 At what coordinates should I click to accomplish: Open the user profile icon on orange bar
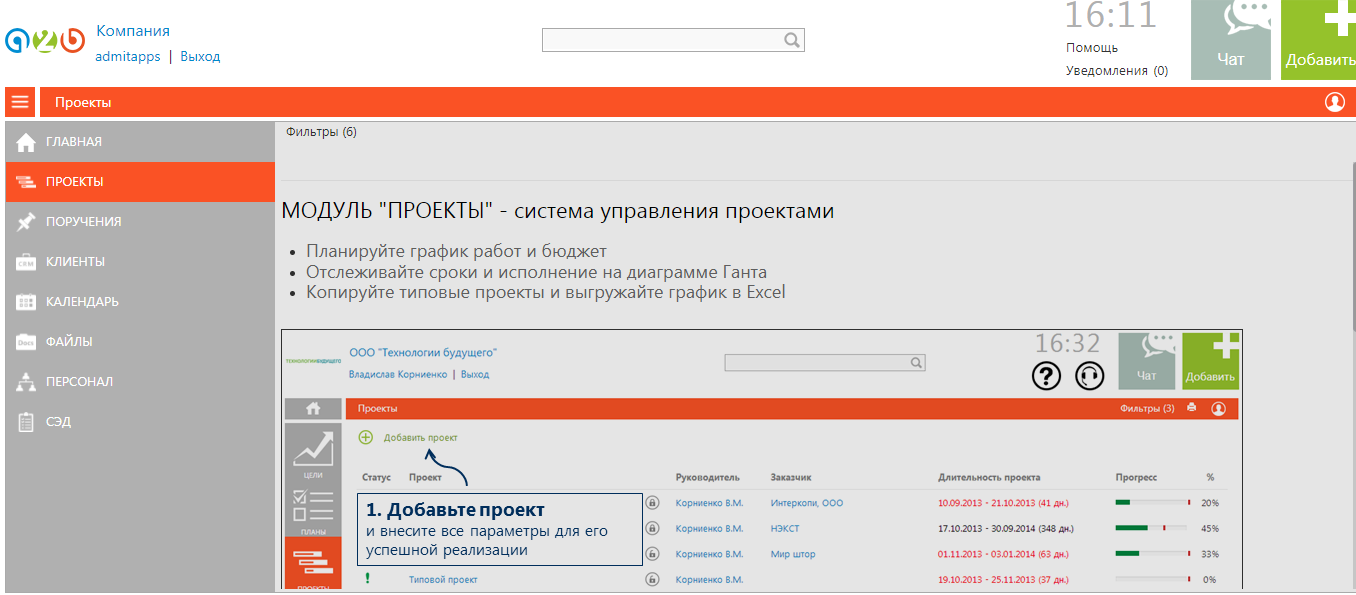tap(1337, 101)
